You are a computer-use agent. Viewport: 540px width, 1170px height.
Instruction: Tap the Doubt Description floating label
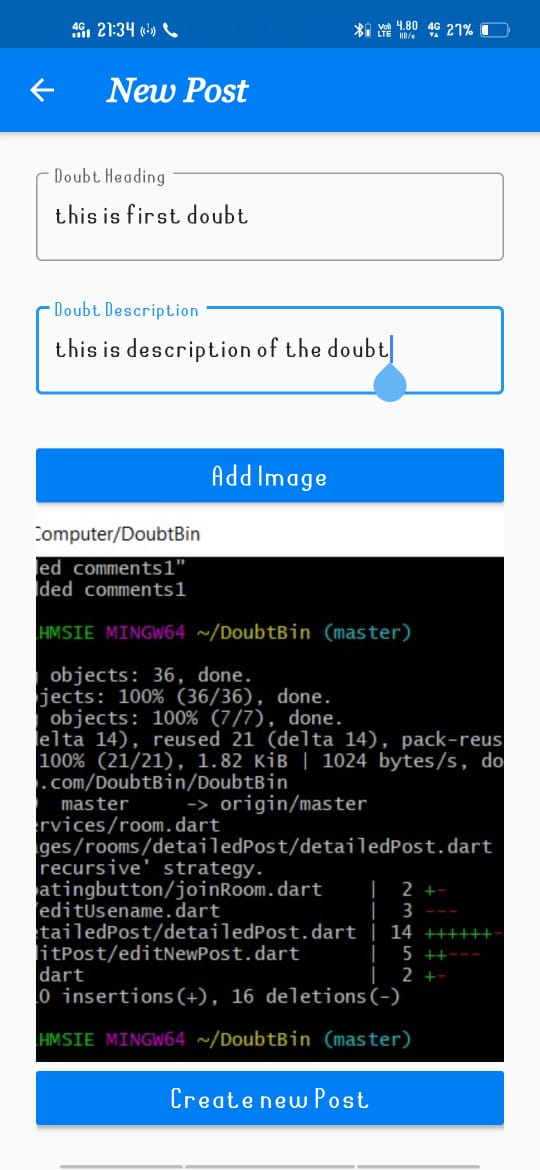[x=127, y=310]
